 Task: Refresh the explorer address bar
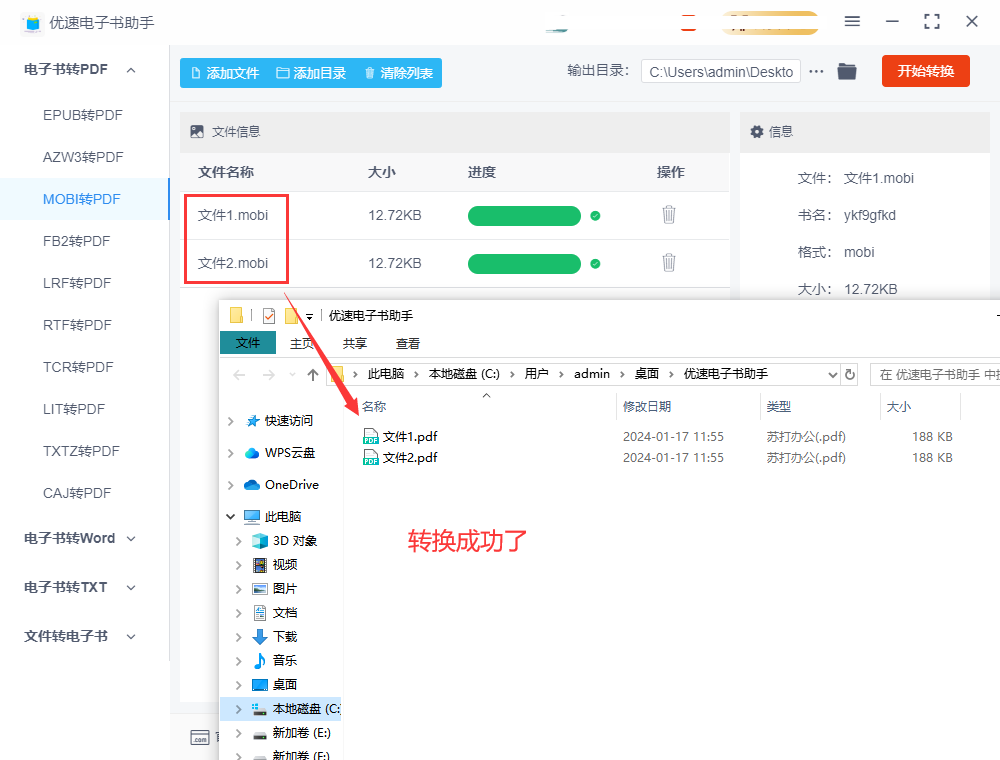pos(850,374)
